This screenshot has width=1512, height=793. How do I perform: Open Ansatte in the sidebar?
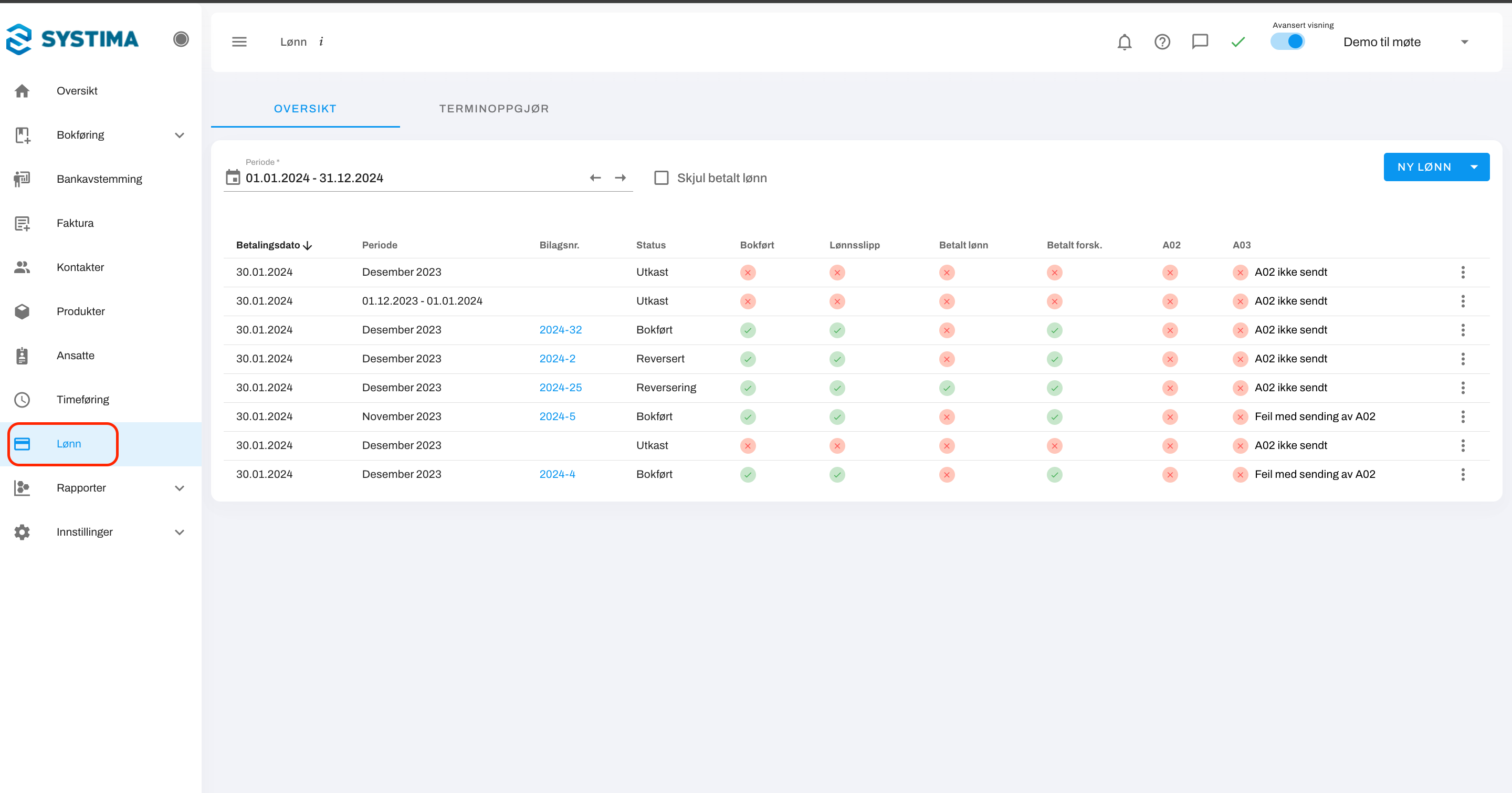tap(75, 355)
